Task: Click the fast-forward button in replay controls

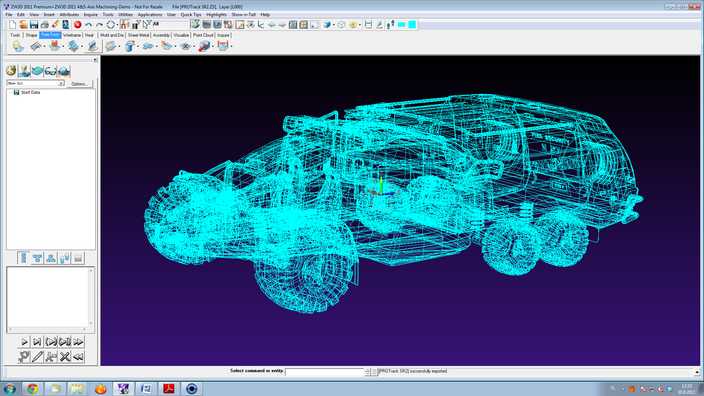Action: point(78,342)
